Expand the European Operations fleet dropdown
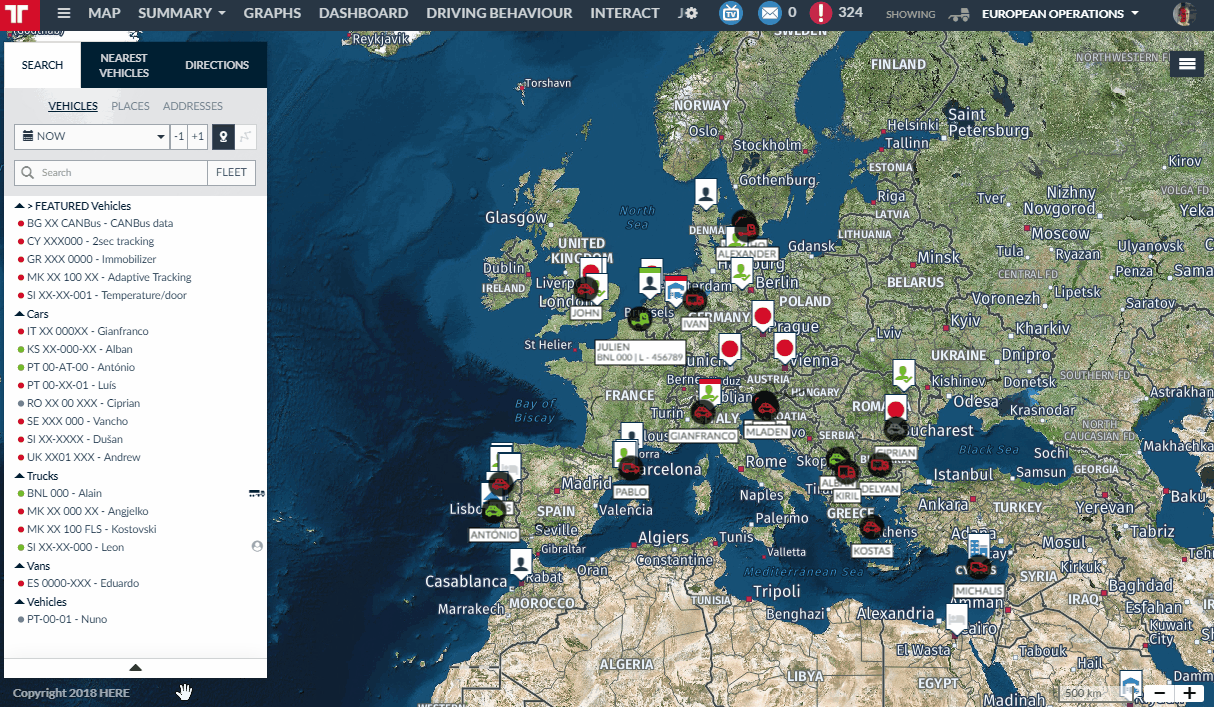This screenshot has height=707, width=1214. tap(1060, 14)
